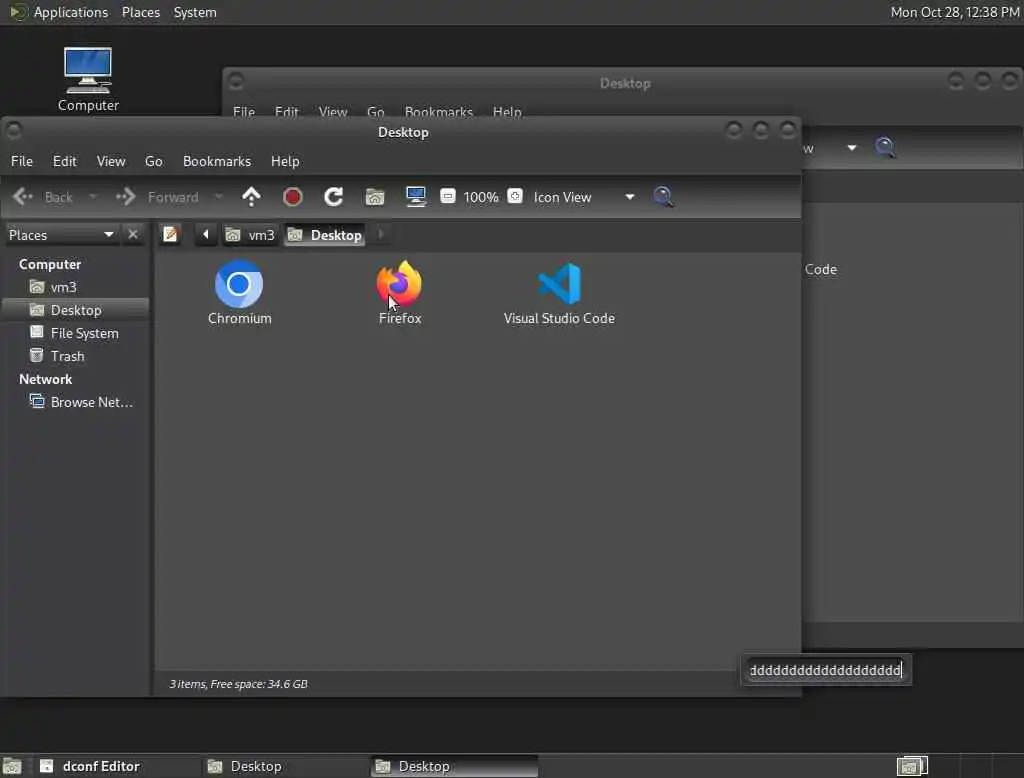Open the System panel menu

[x=195, y=12]
